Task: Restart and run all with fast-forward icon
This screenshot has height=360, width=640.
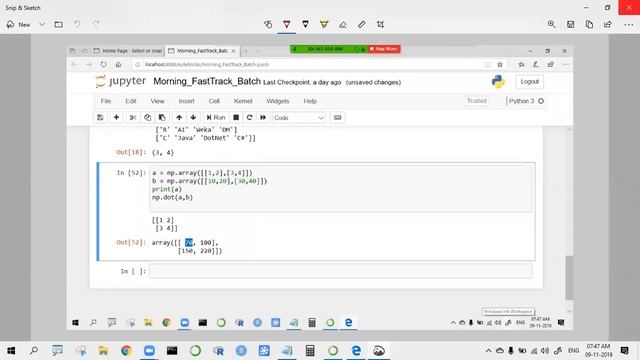Action: pyautogui.click(x=263, y=118)
